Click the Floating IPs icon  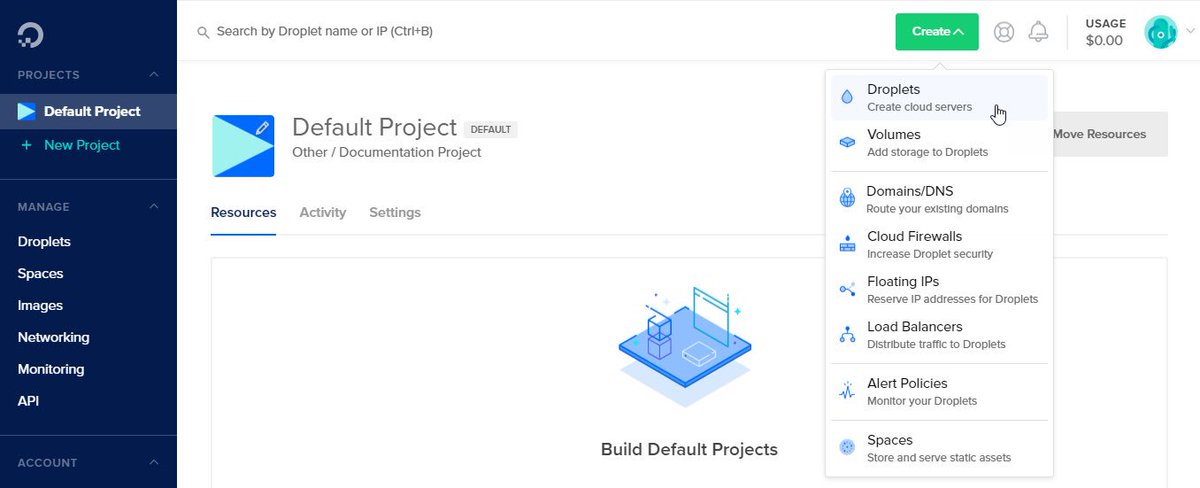pyautogui.click(x=847, y=290)
